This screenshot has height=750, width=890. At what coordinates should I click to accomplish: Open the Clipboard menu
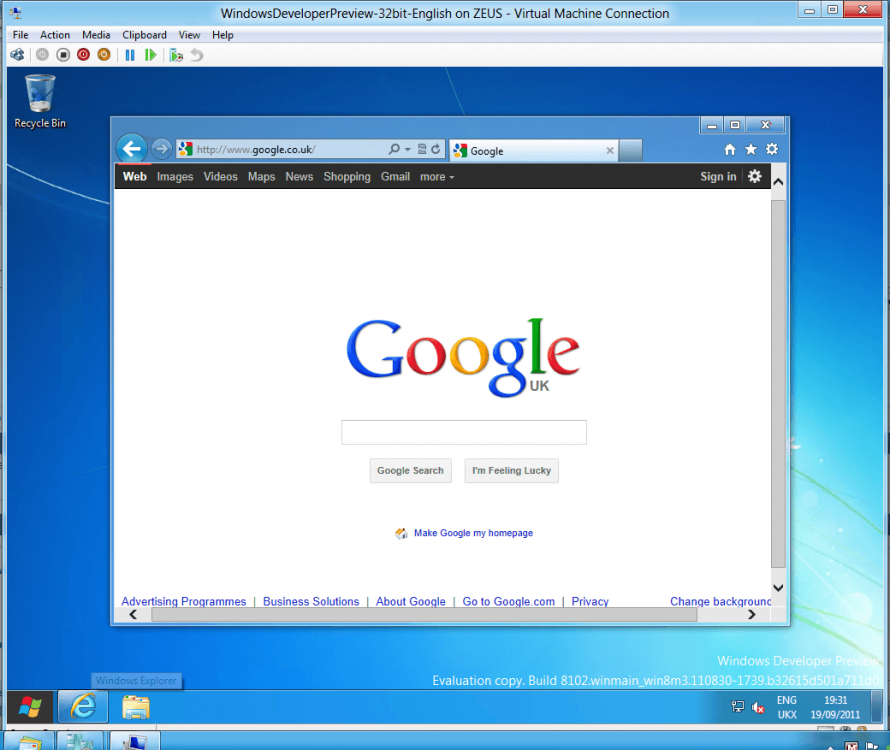pyautogui.click(x=144, y=35)
